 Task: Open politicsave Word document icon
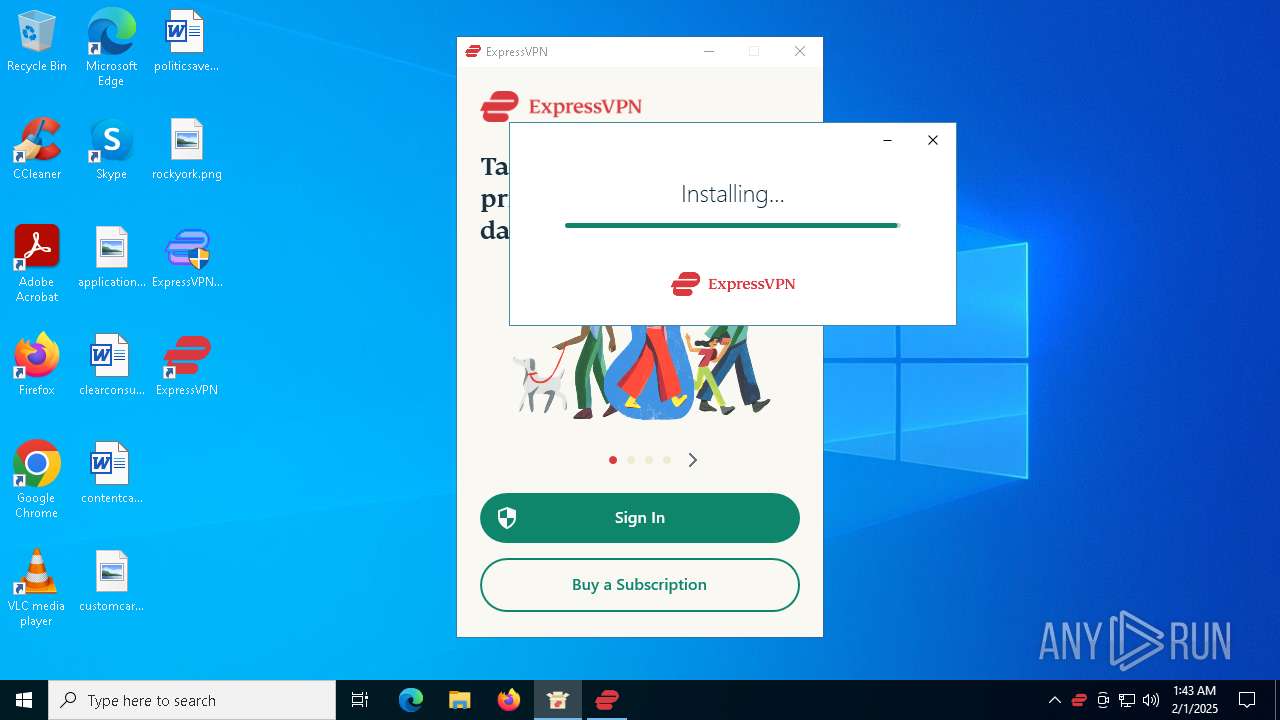[x=186, y=41]
